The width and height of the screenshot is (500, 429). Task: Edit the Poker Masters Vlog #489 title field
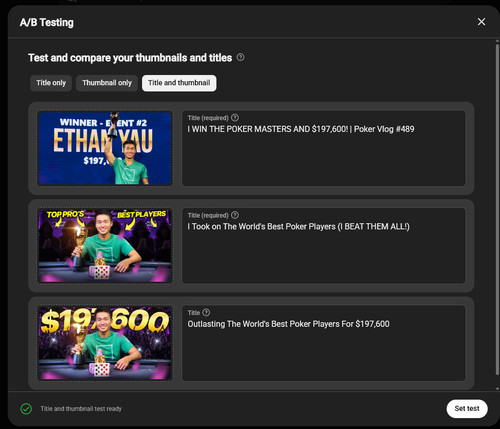(324, 148)
